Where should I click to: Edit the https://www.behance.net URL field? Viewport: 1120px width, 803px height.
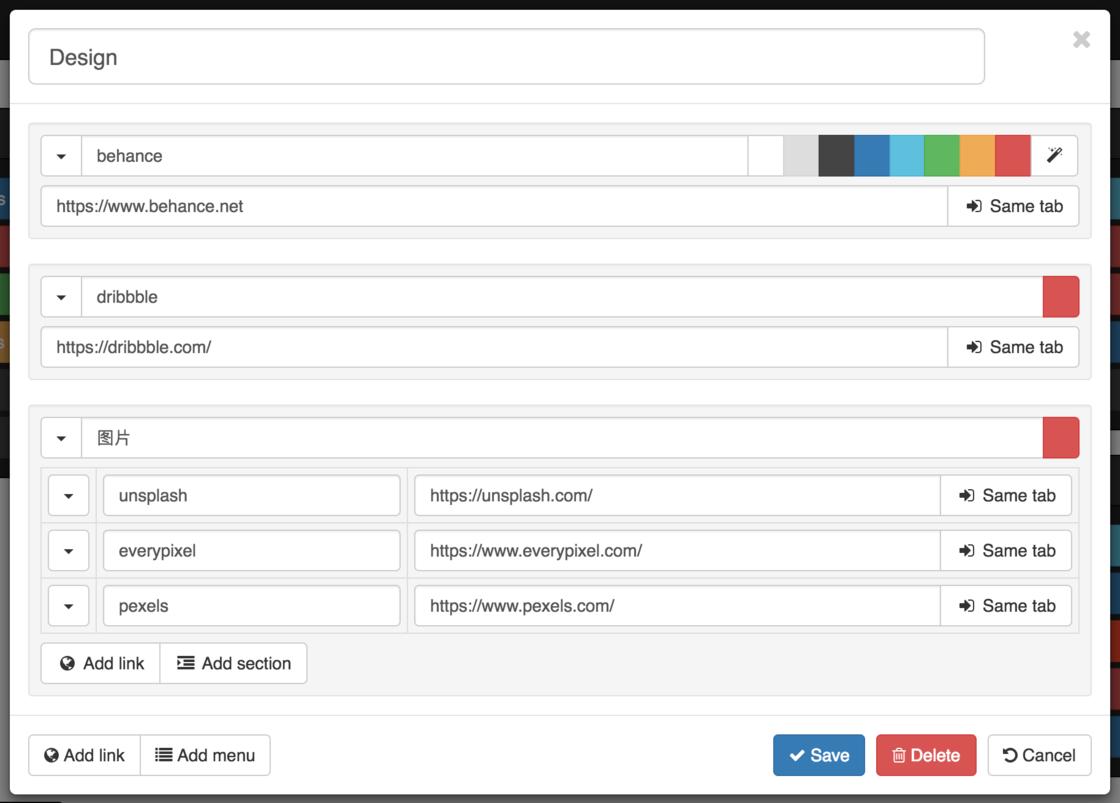494,206
